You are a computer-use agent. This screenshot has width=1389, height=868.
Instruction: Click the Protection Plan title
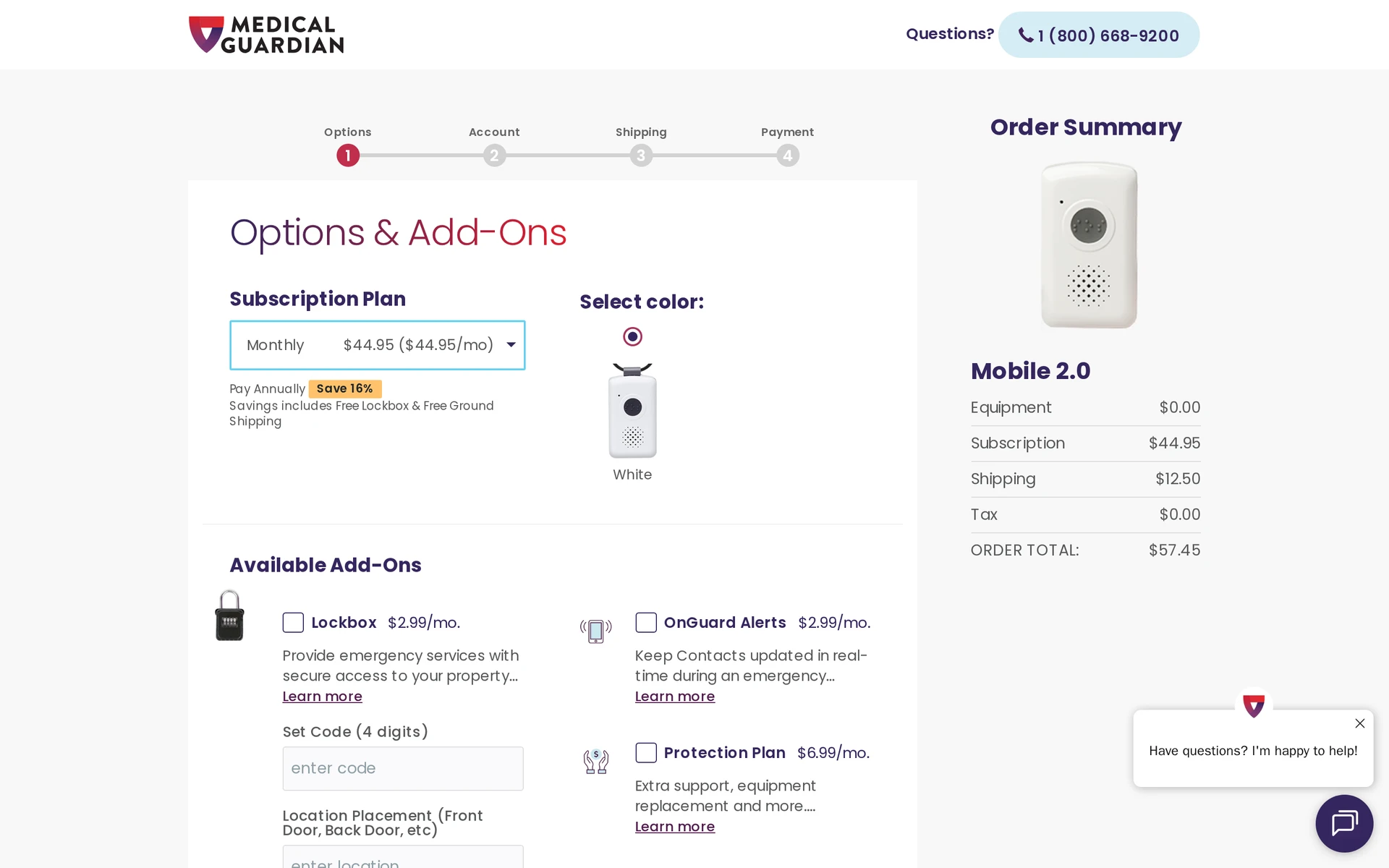[725, 753]
